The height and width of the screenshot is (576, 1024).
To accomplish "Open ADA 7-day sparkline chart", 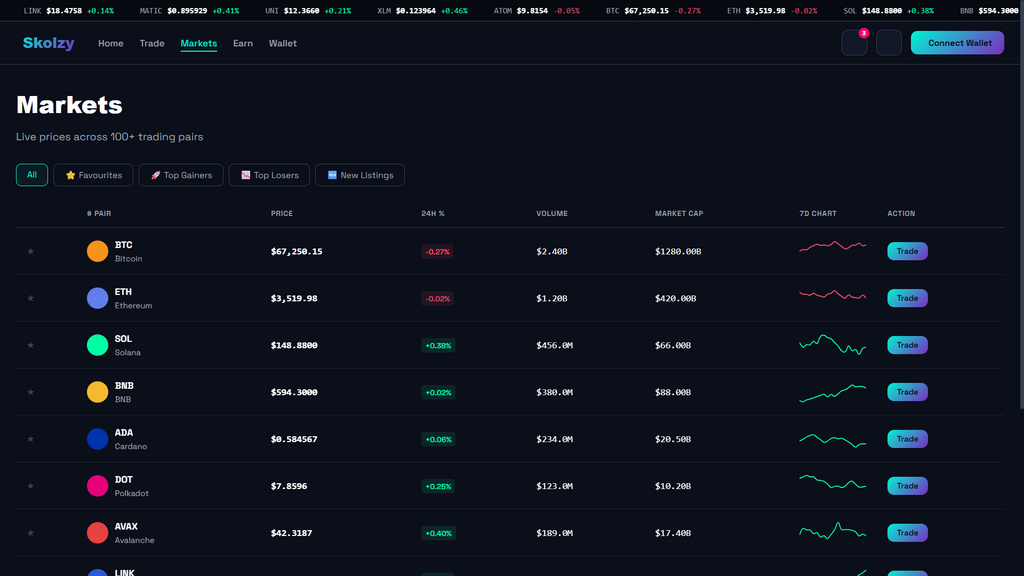I will coord(833,441).
